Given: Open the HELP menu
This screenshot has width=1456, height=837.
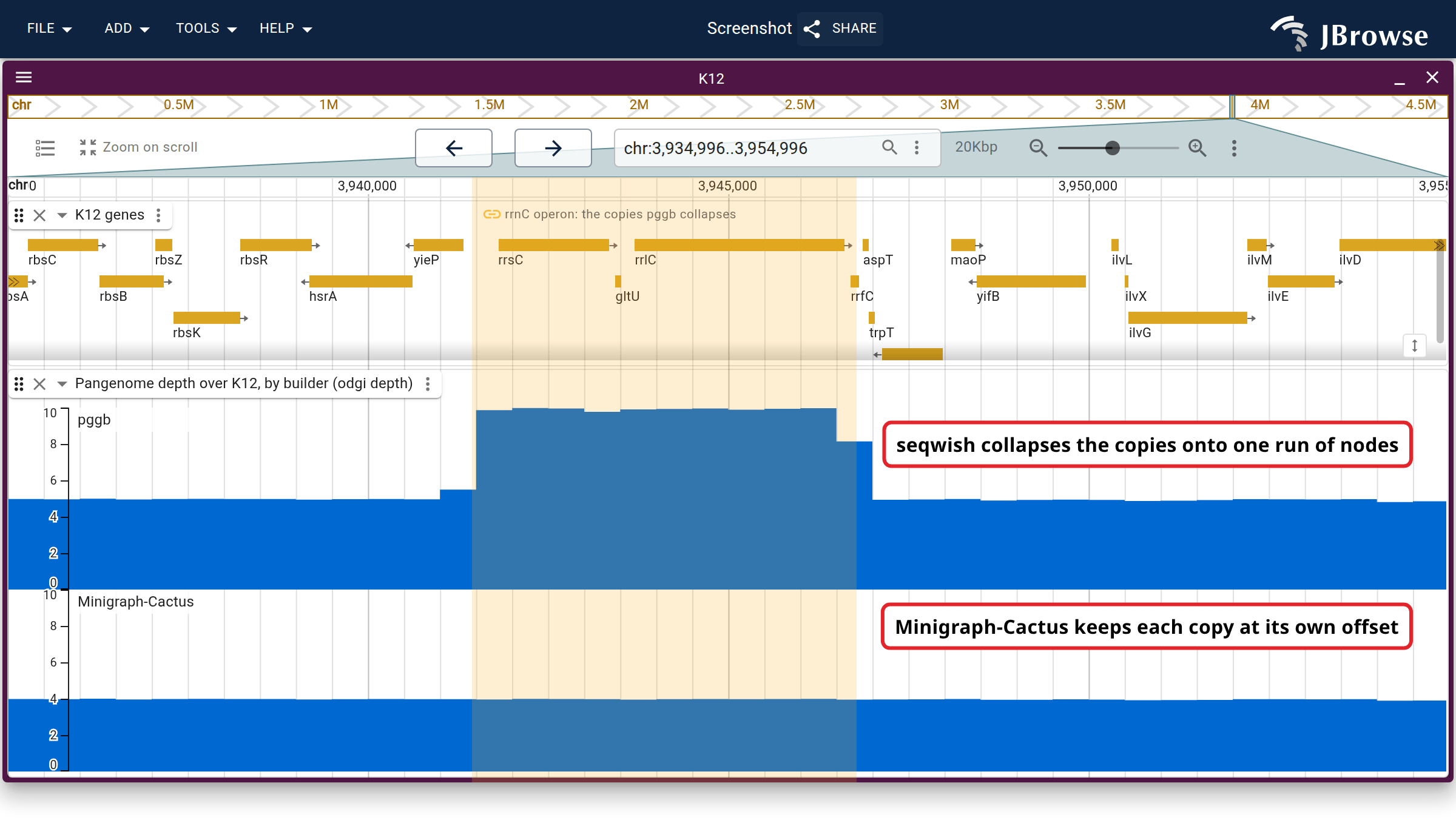Looking at the screenshot, I should coord(285,29).
